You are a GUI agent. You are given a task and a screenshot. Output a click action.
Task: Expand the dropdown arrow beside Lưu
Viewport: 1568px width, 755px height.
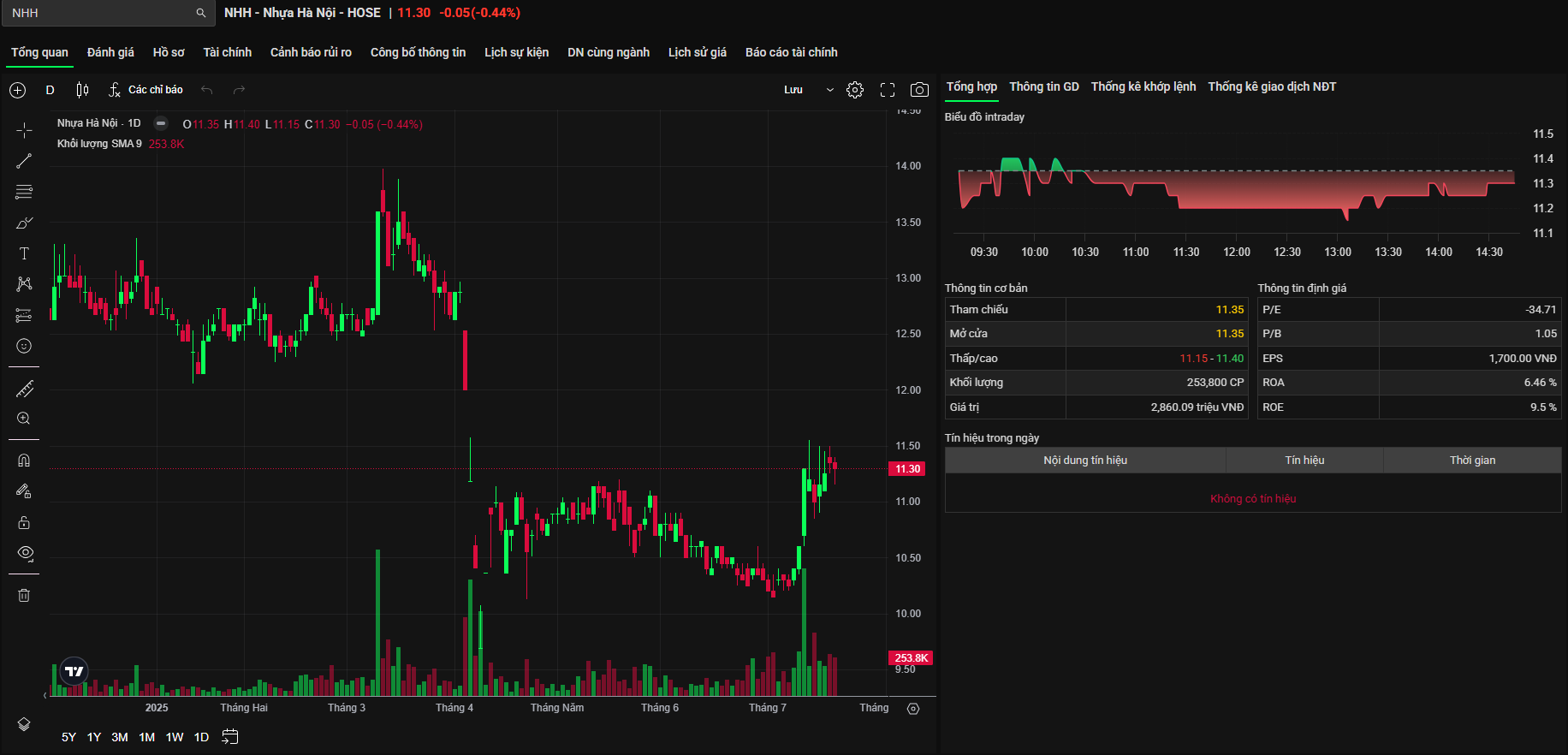(x=829, y=90)
